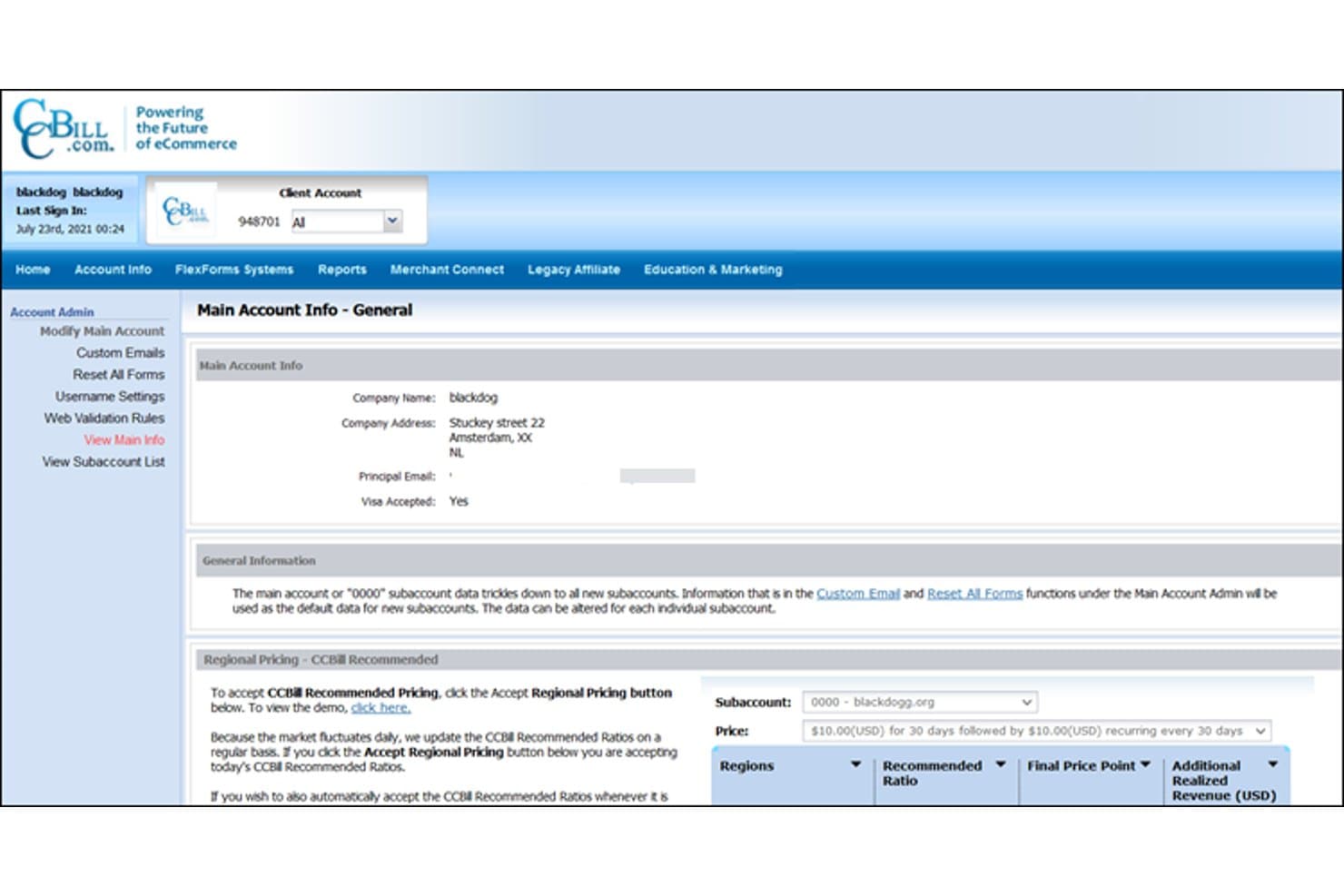Select the Merchant Connect menu
The width and height of the screenshot is (1344, 896).
click(447, 270)
